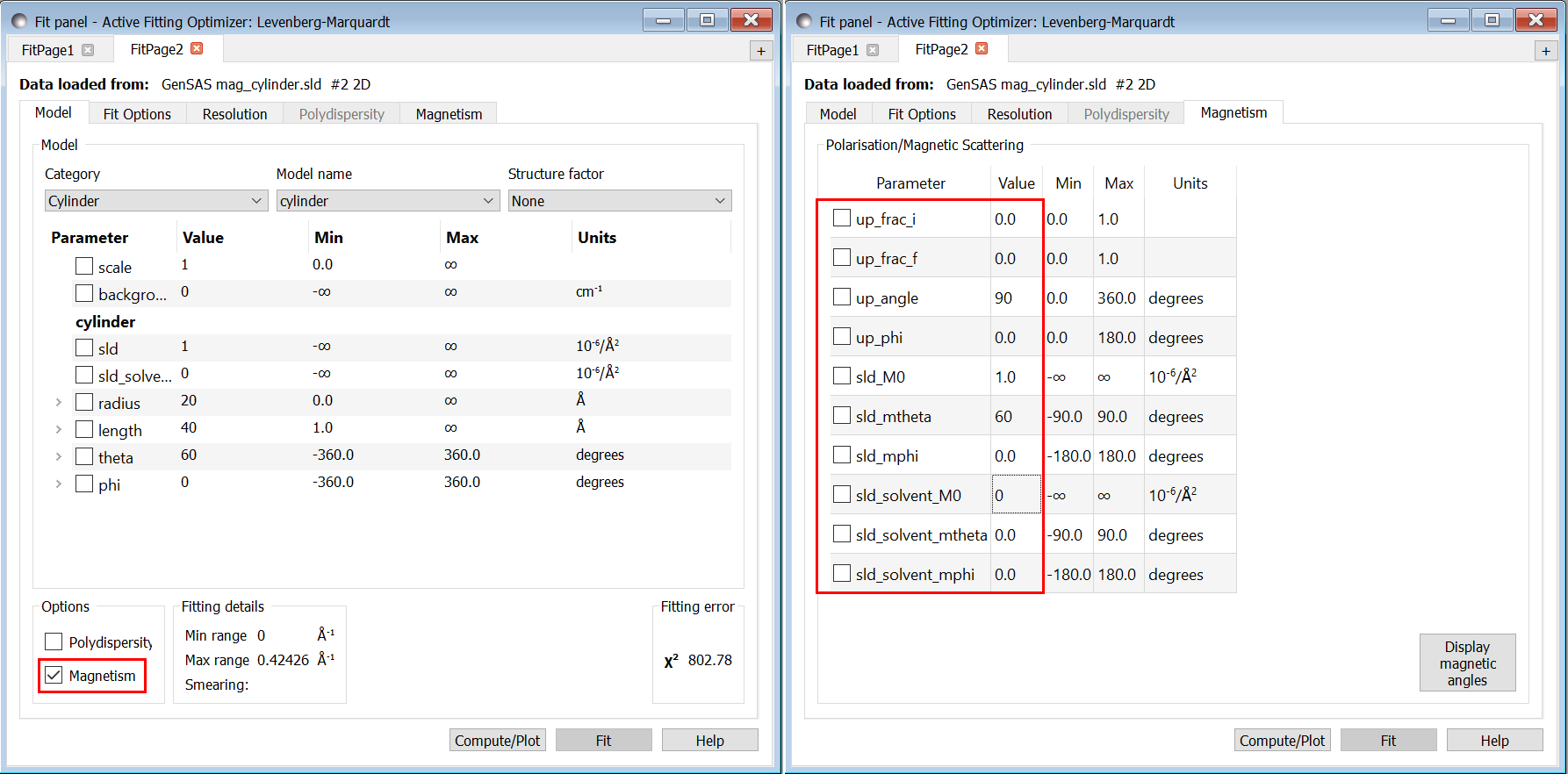Enable the Polydispersity option checkbox
Image resolution: width=1568 pixels, height=774 pixels.
(x=54, y=641)
